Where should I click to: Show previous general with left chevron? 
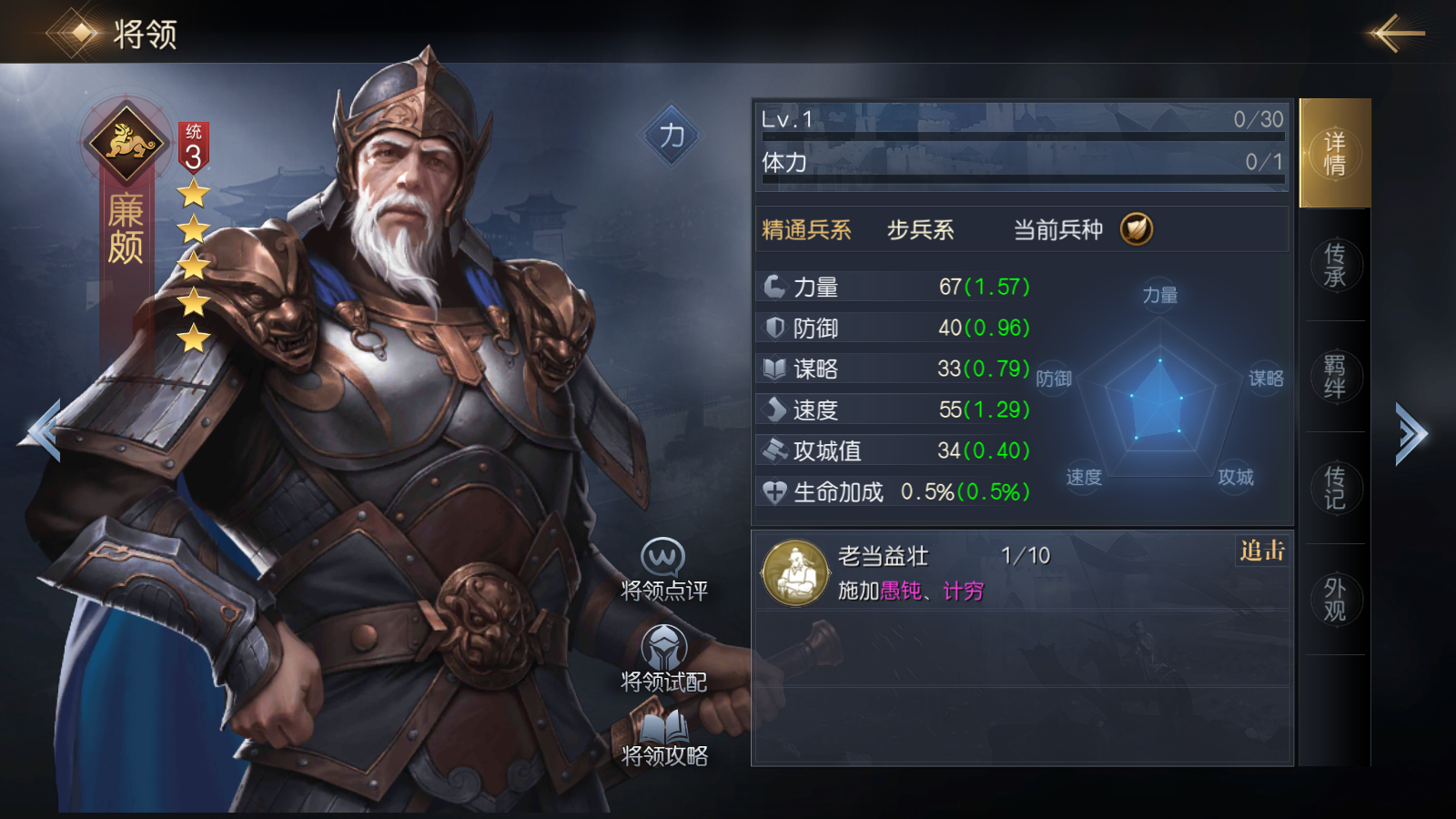coord(41,431)
